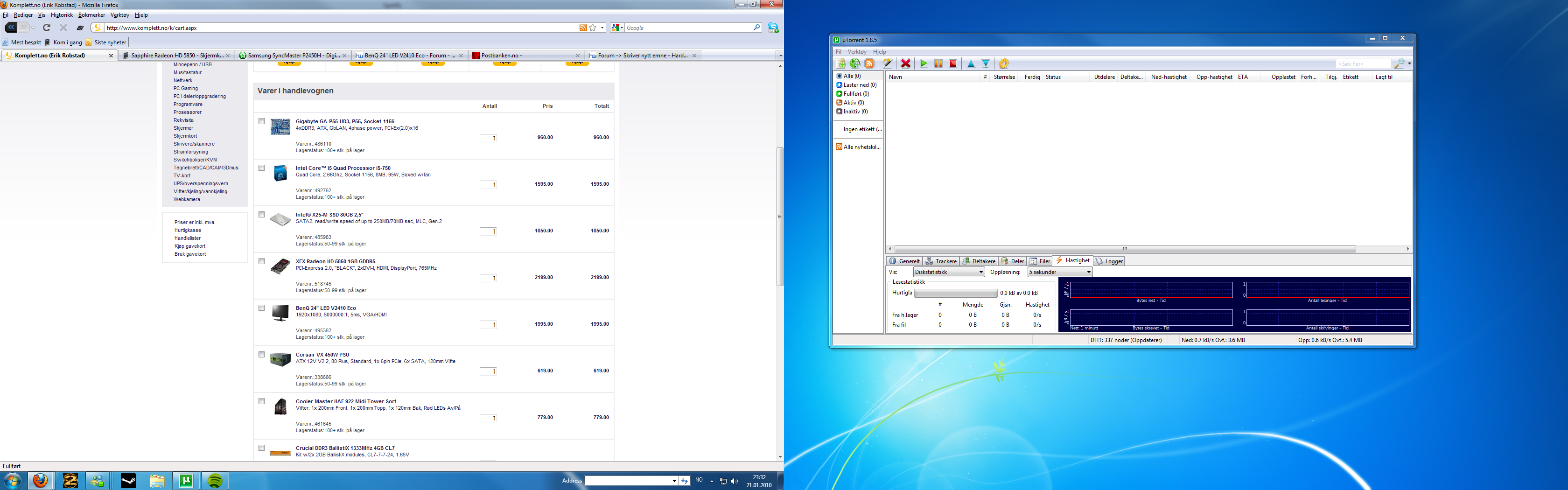Check the Cooler Master HAF 922 checkbox
The width and height of the screenshot is (1568, 490).
[x=262, y=401]
